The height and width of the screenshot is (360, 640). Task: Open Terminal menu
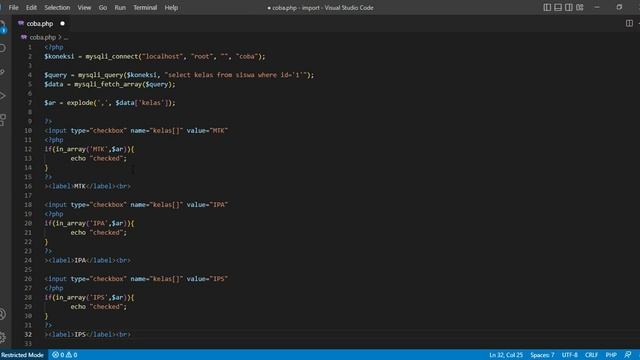(x=145, y=7)
